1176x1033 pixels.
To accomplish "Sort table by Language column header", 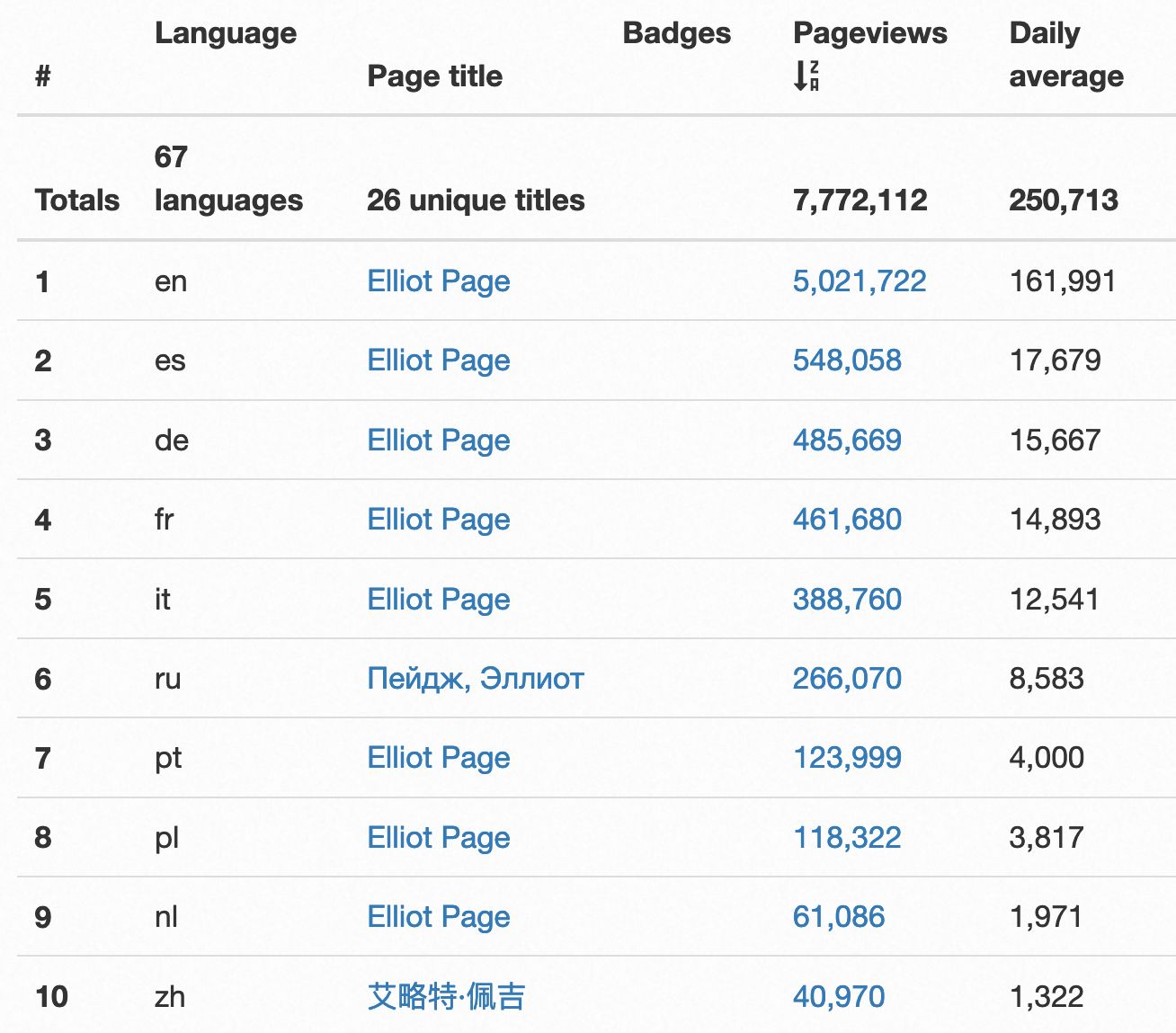I will pos(226,33).
